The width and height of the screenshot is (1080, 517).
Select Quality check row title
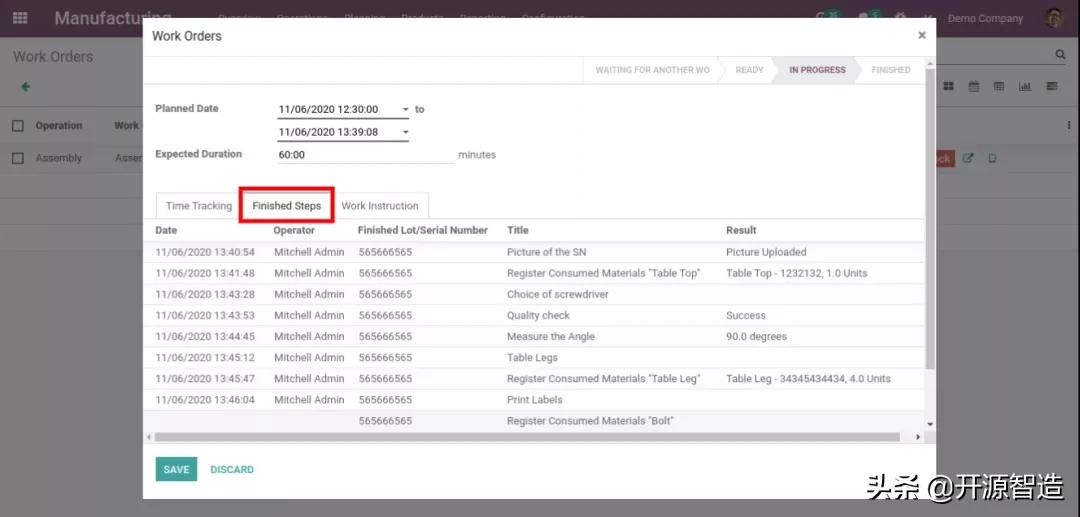(539, 315)
